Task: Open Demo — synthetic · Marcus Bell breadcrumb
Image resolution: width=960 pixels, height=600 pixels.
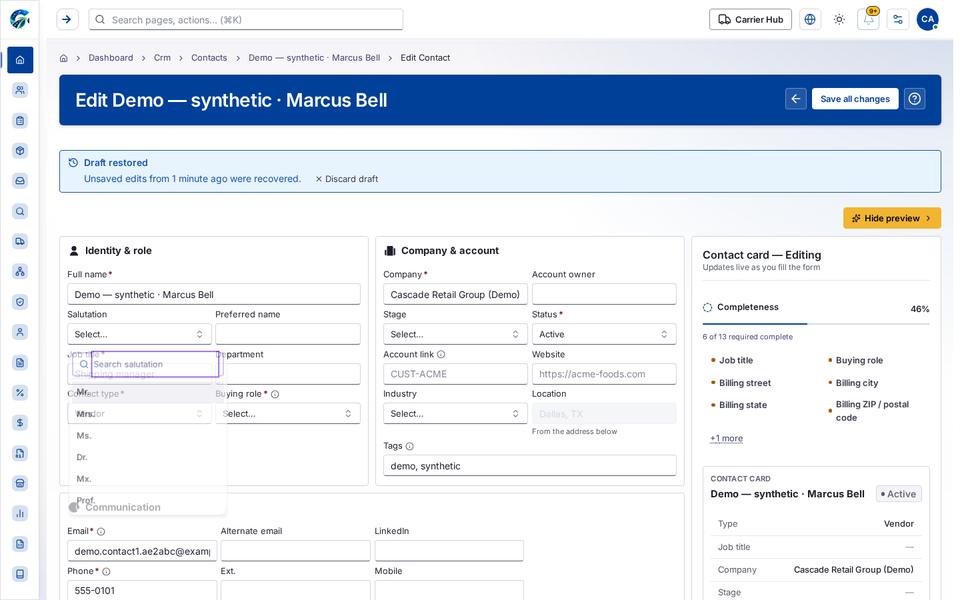Action: pyautogui.click(x=314, y=58)
